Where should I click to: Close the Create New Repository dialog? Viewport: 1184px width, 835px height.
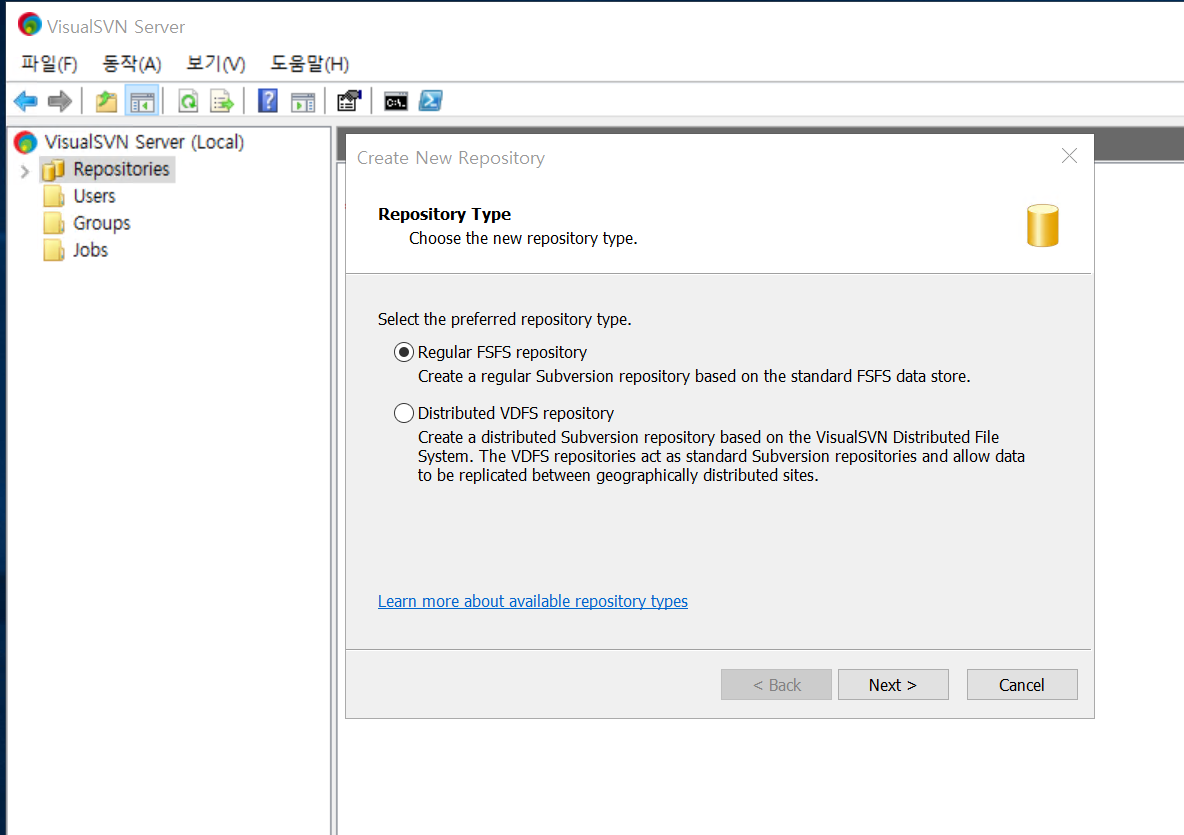tap(1069, 156)
